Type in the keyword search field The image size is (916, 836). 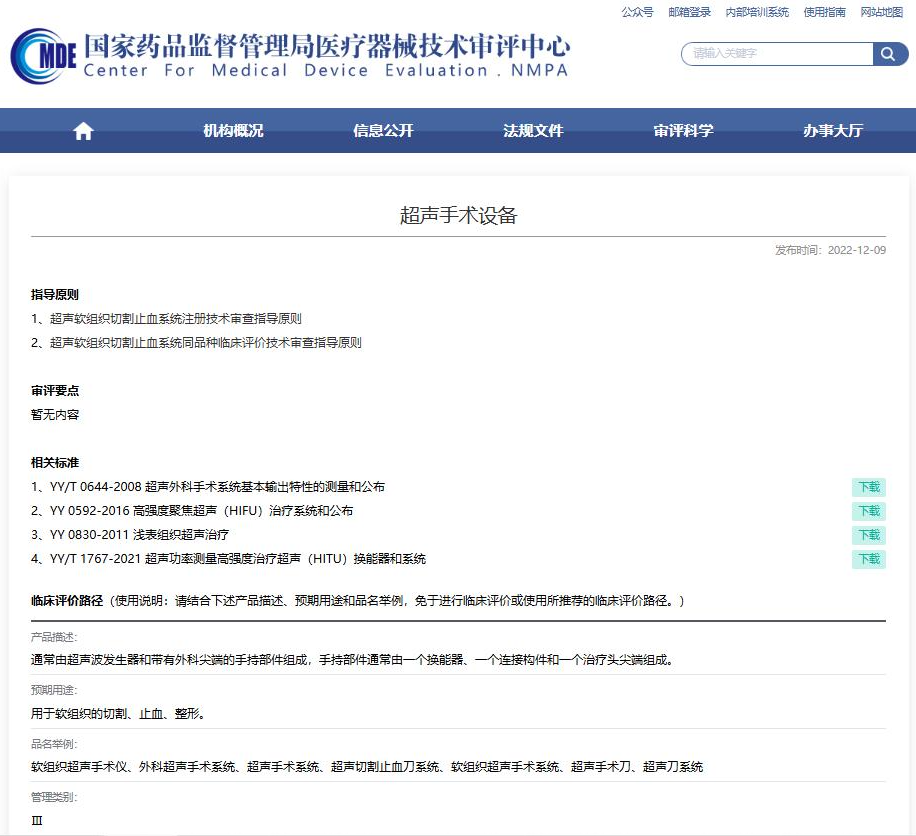[777, 54]
